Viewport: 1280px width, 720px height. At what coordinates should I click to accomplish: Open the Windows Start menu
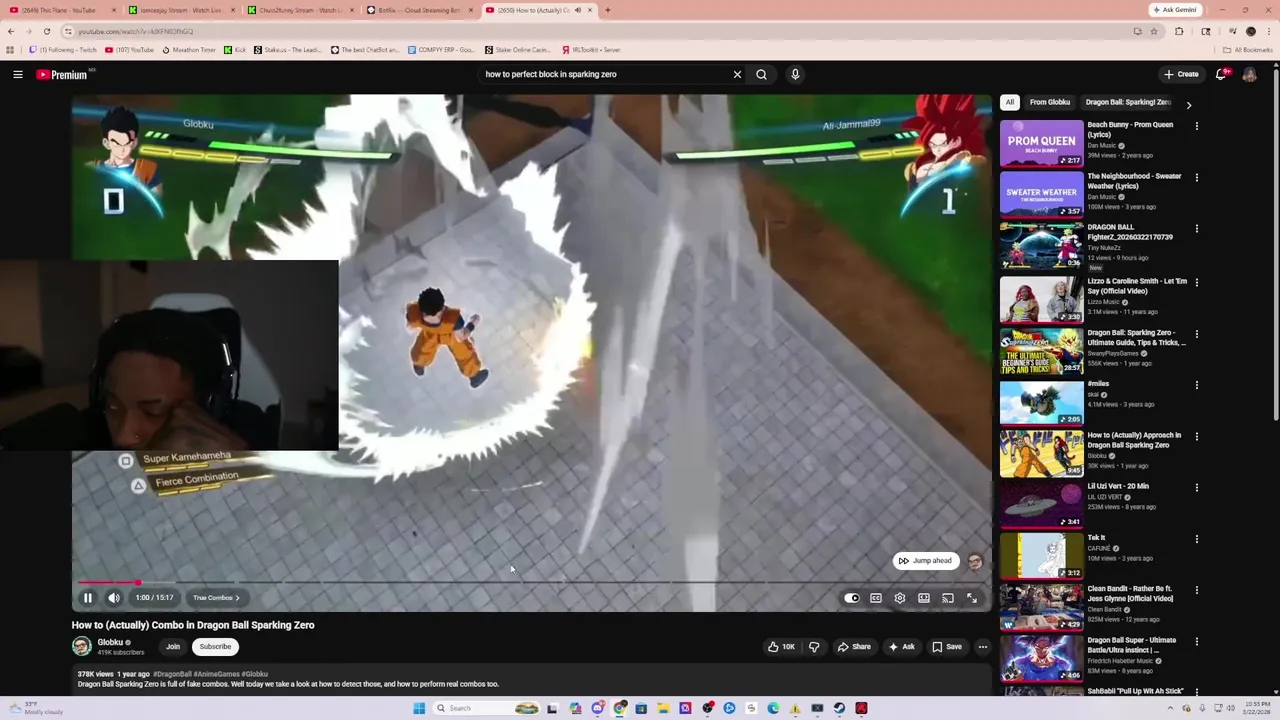coord(419,708)
